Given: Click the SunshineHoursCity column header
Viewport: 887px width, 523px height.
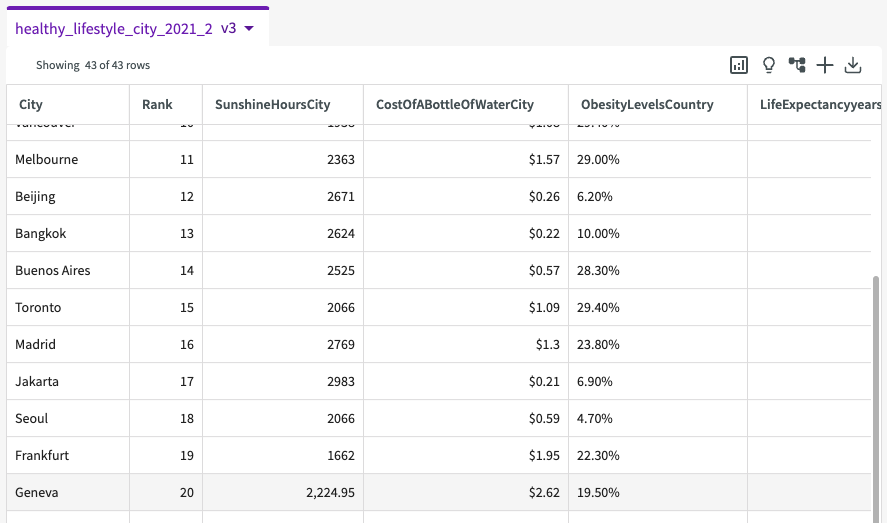Looking at the screenshot, I should 283,105.
